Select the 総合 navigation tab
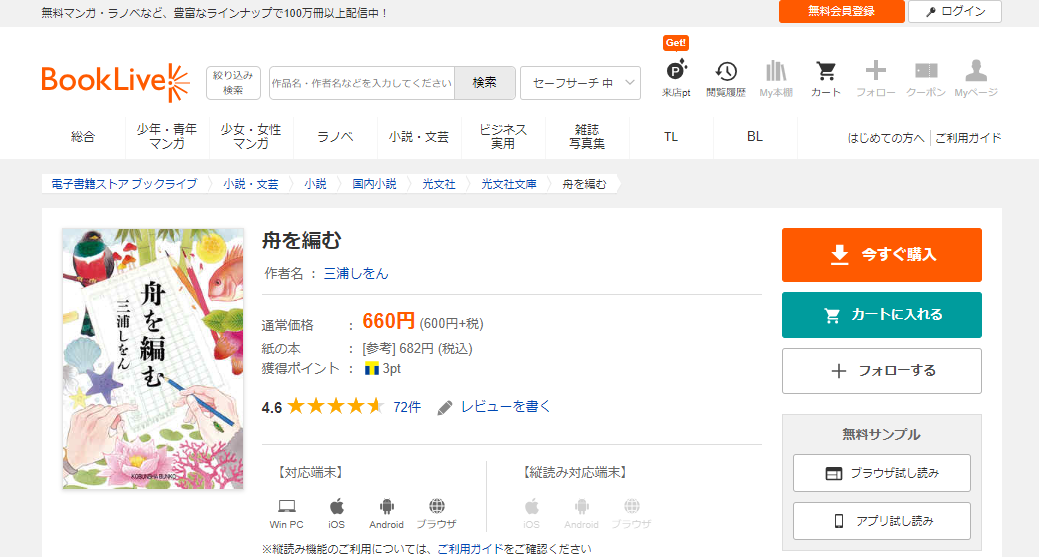The image size is (1039, 557). [83, 137]
